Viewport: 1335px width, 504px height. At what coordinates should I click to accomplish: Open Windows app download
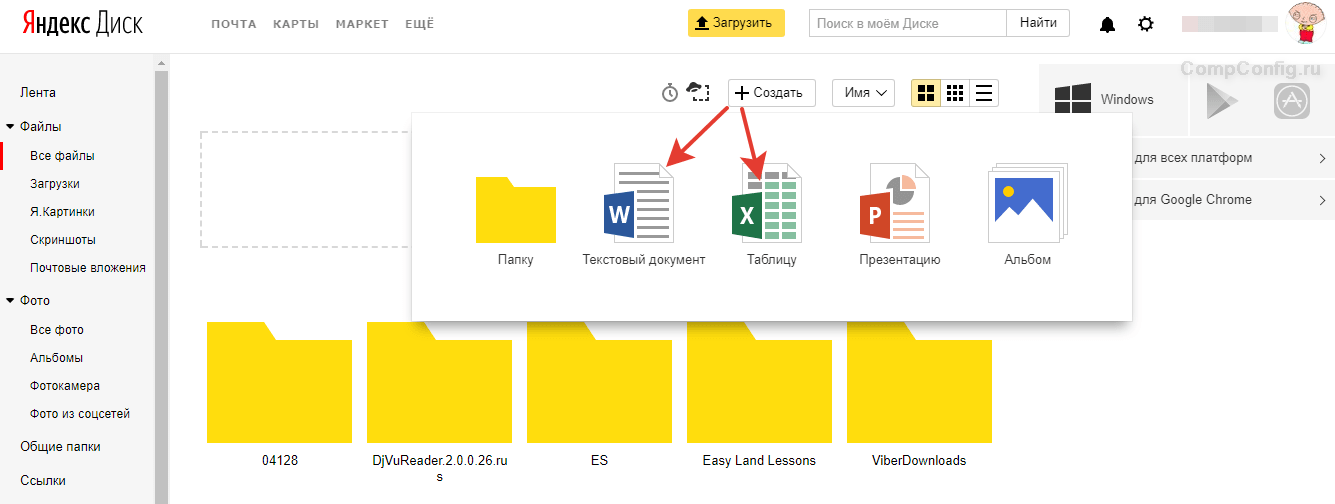point(1113,99)
